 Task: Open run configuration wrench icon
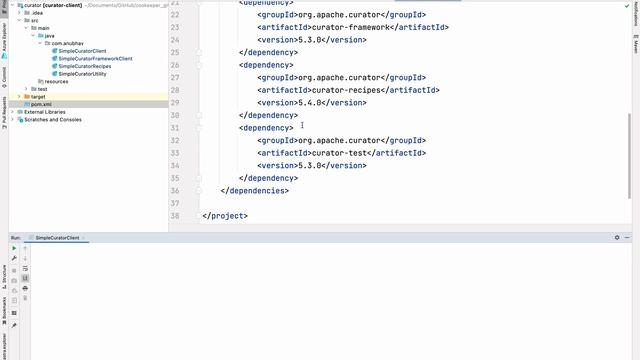point(14,258)
